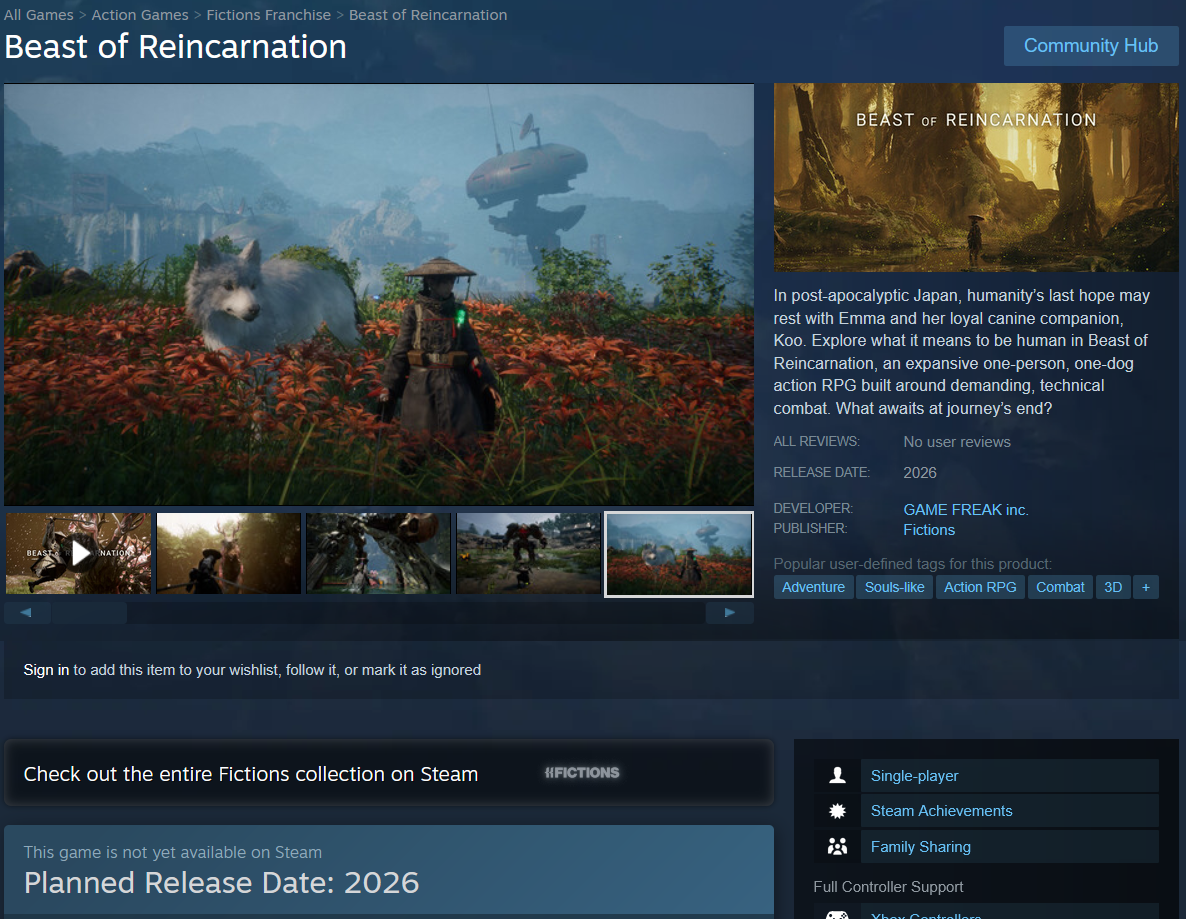Viewport: 1186px width, 919px height.
Task: Select the mechanical beast close-up thumbnail
Action: tap(378, 554)
